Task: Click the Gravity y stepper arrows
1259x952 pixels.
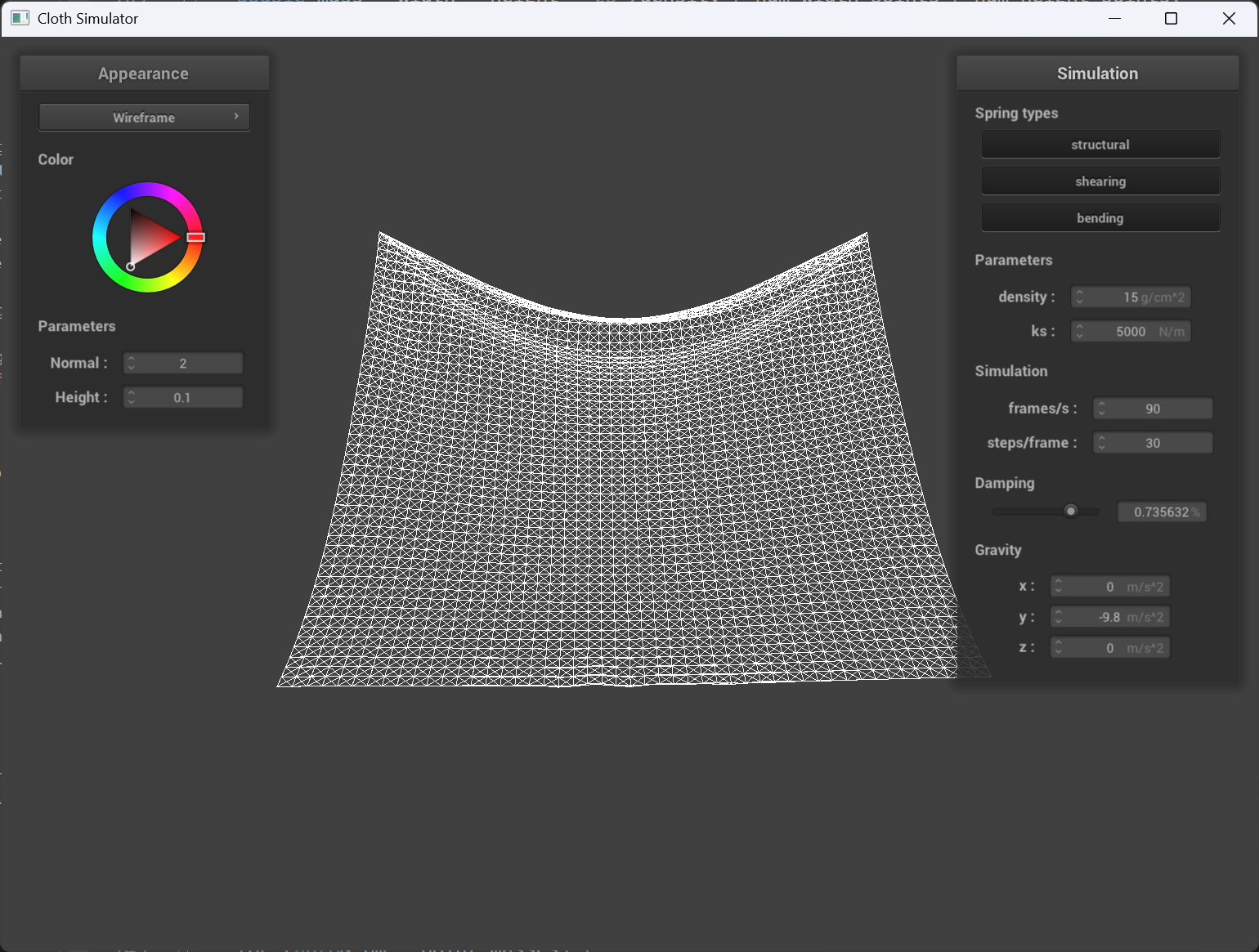Action: pyautogui.click(x=1059, y=617)
